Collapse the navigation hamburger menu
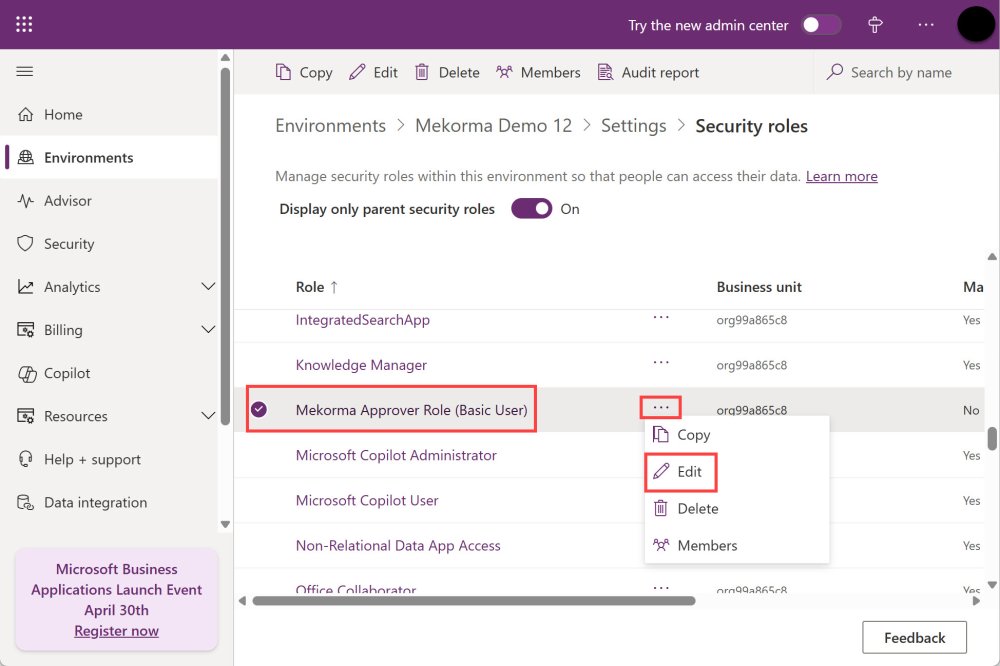This screenshot has height=666, width=1000. pyautogui.click(x=25, y=72)
